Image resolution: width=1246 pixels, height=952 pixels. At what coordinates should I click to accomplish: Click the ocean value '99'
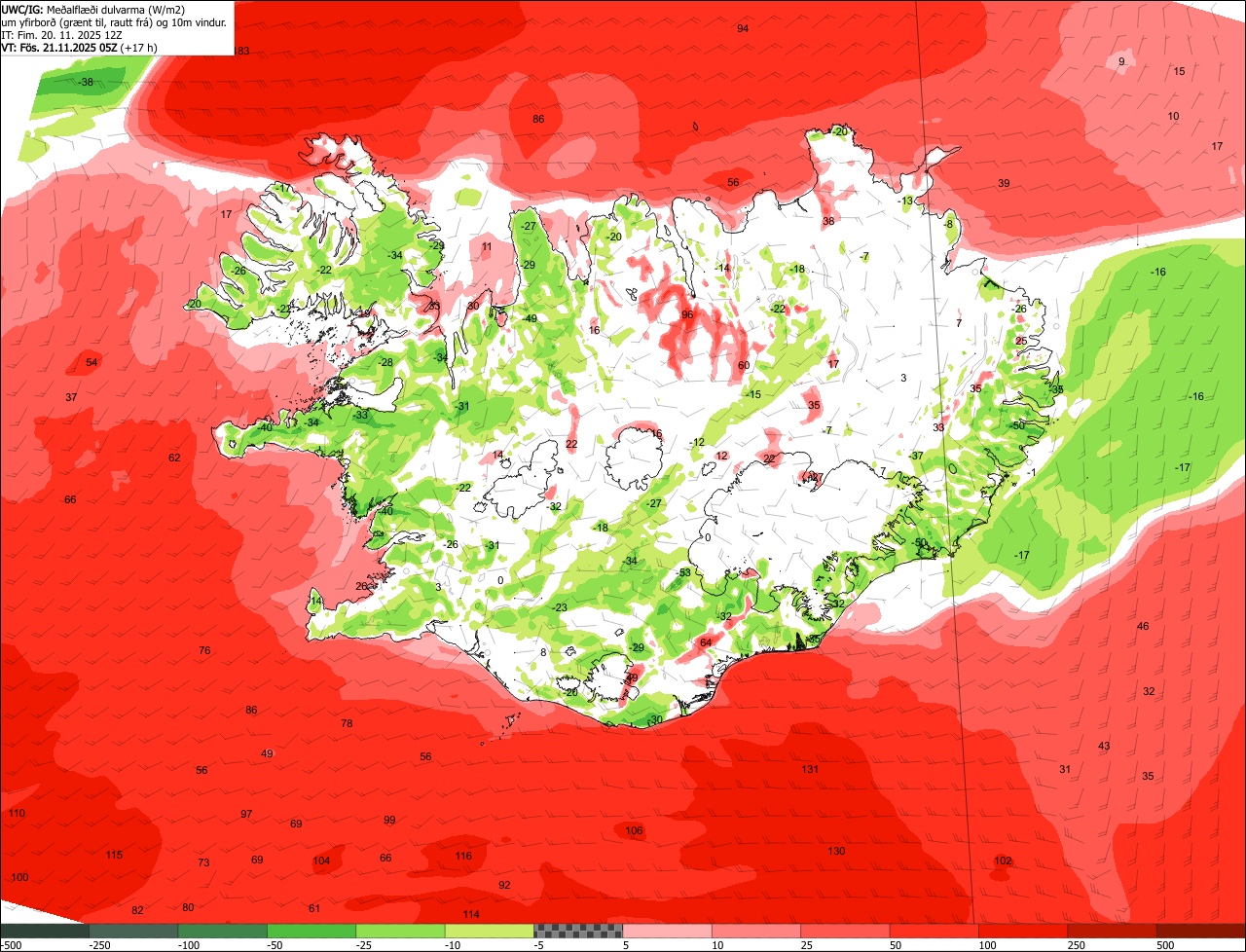click(x=389, y=820)
